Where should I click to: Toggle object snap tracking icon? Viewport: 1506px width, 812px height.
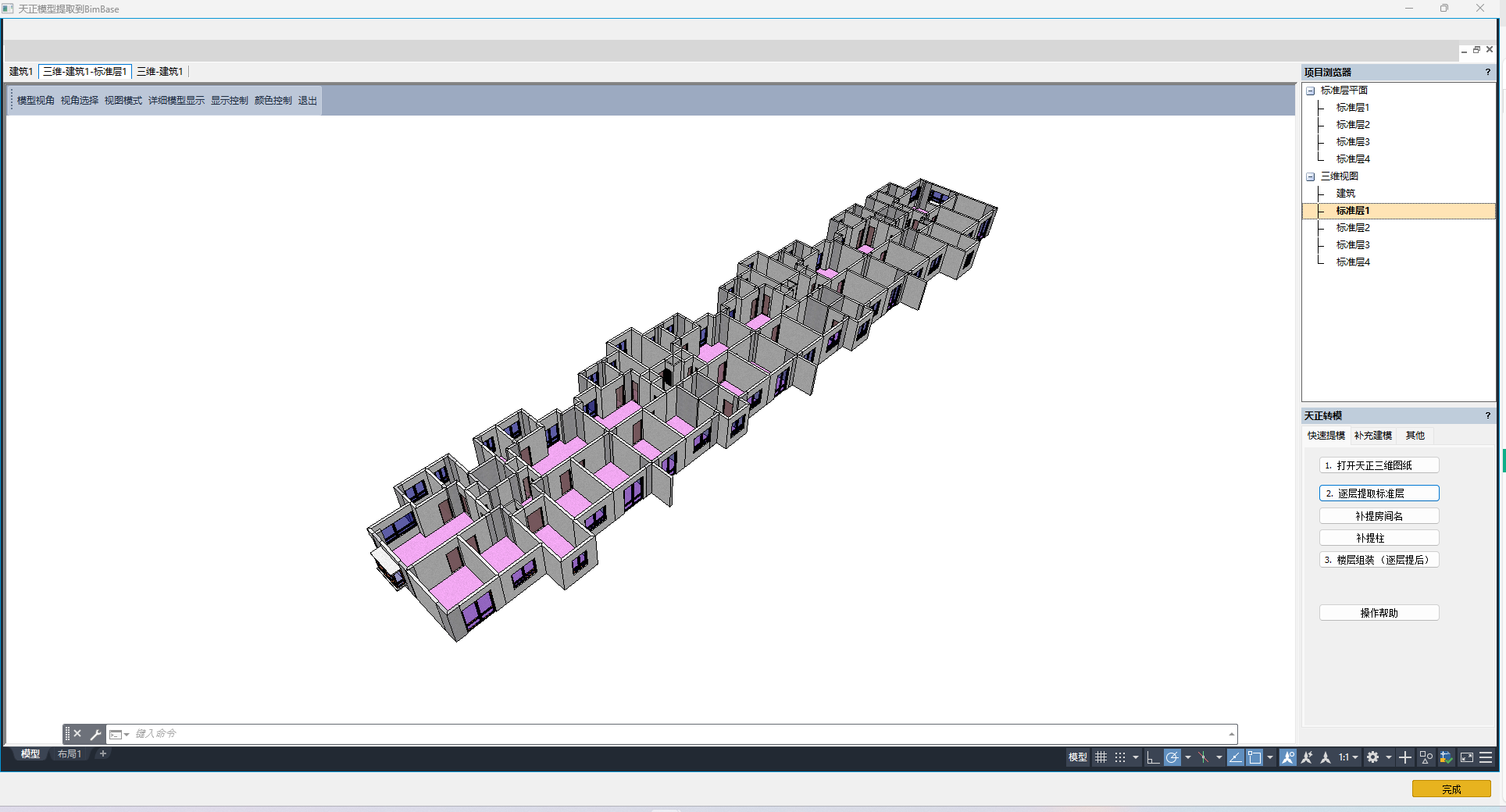pyautogui.click(x=1235, y=757)
